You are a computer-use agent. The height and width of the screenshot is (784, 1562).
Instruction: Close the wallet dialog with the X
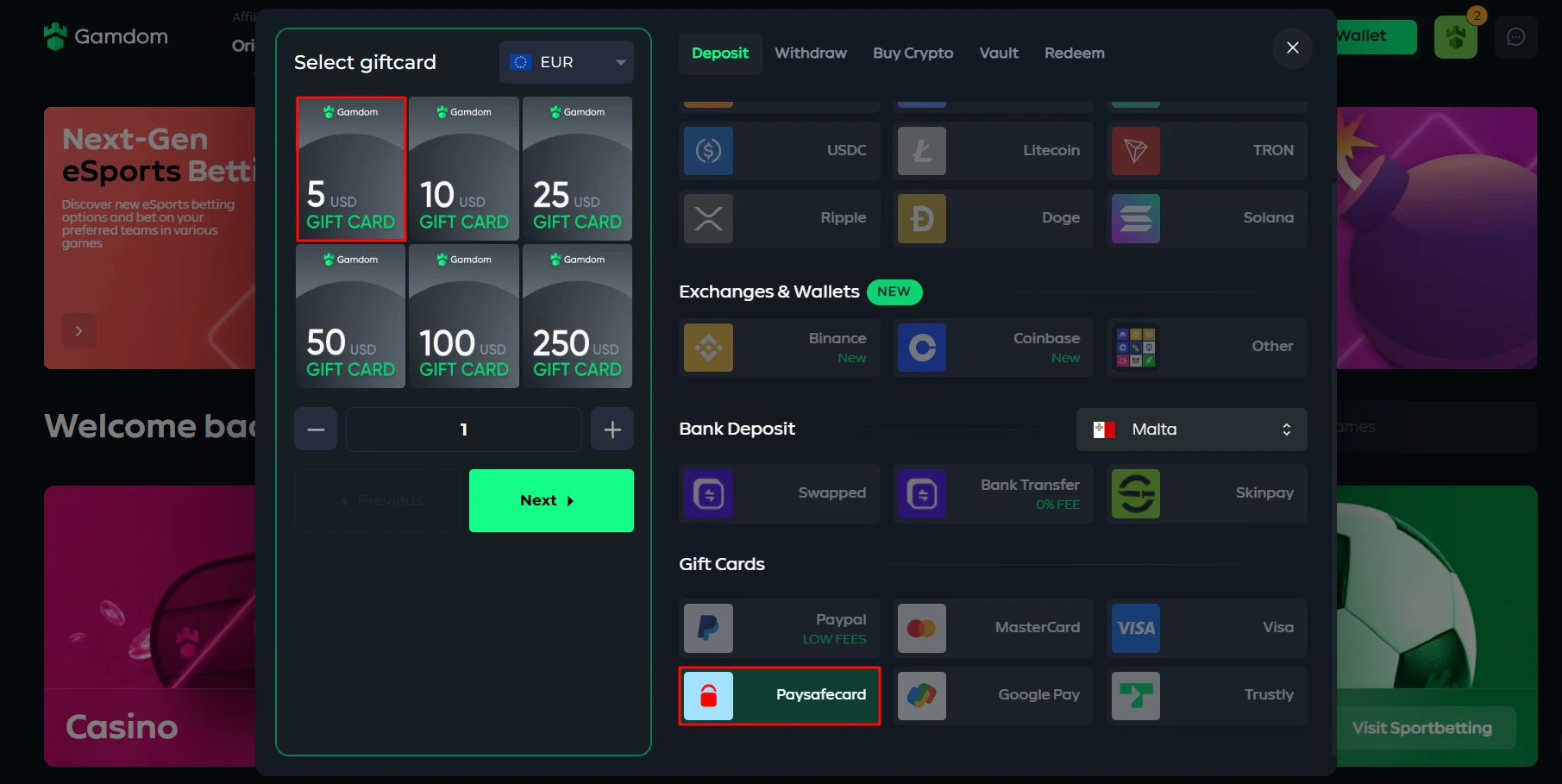(x=1292, y=47)
